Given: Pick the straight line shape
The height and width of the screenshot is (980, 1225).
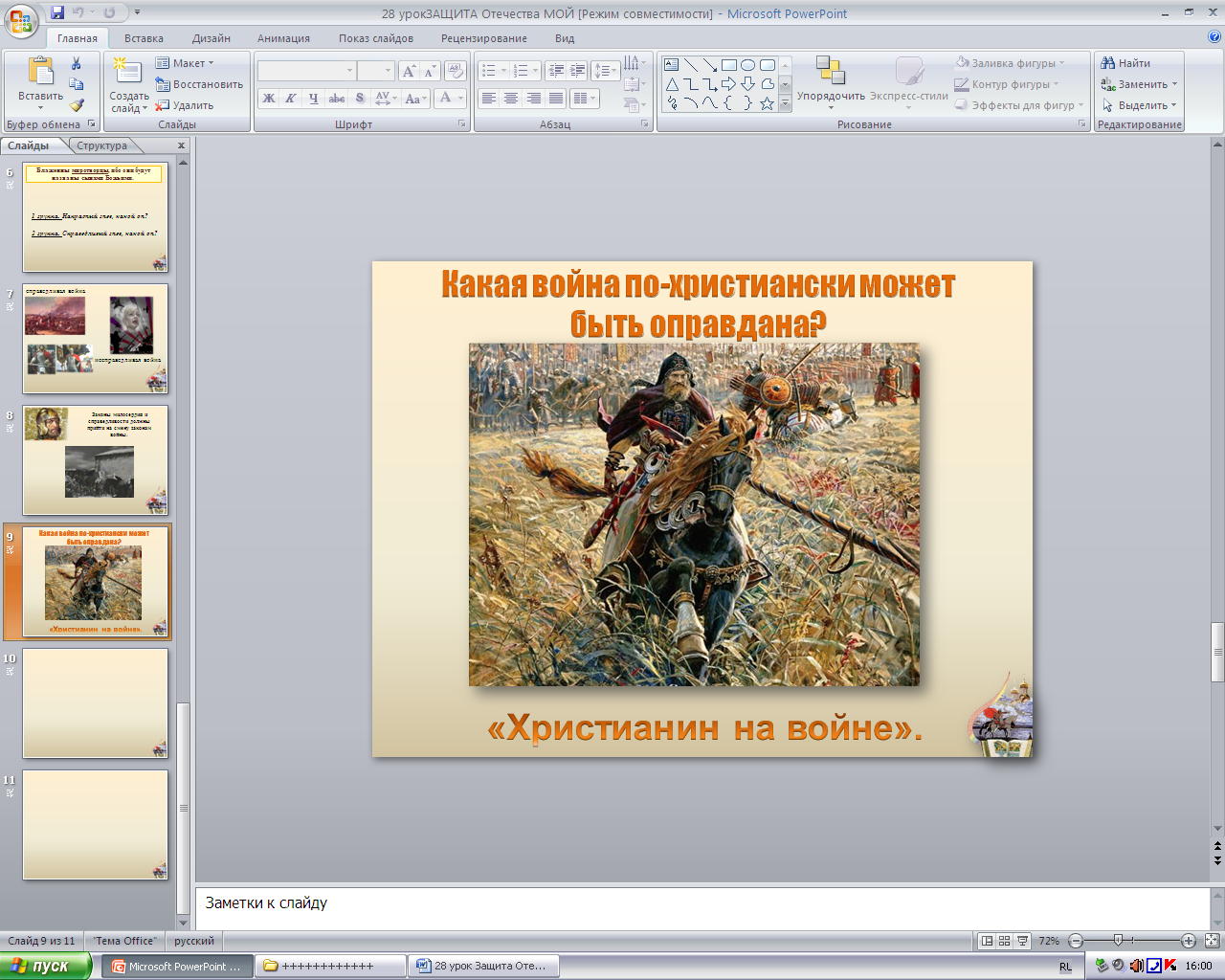Looking at the screenshot, I should click(691, 65).
